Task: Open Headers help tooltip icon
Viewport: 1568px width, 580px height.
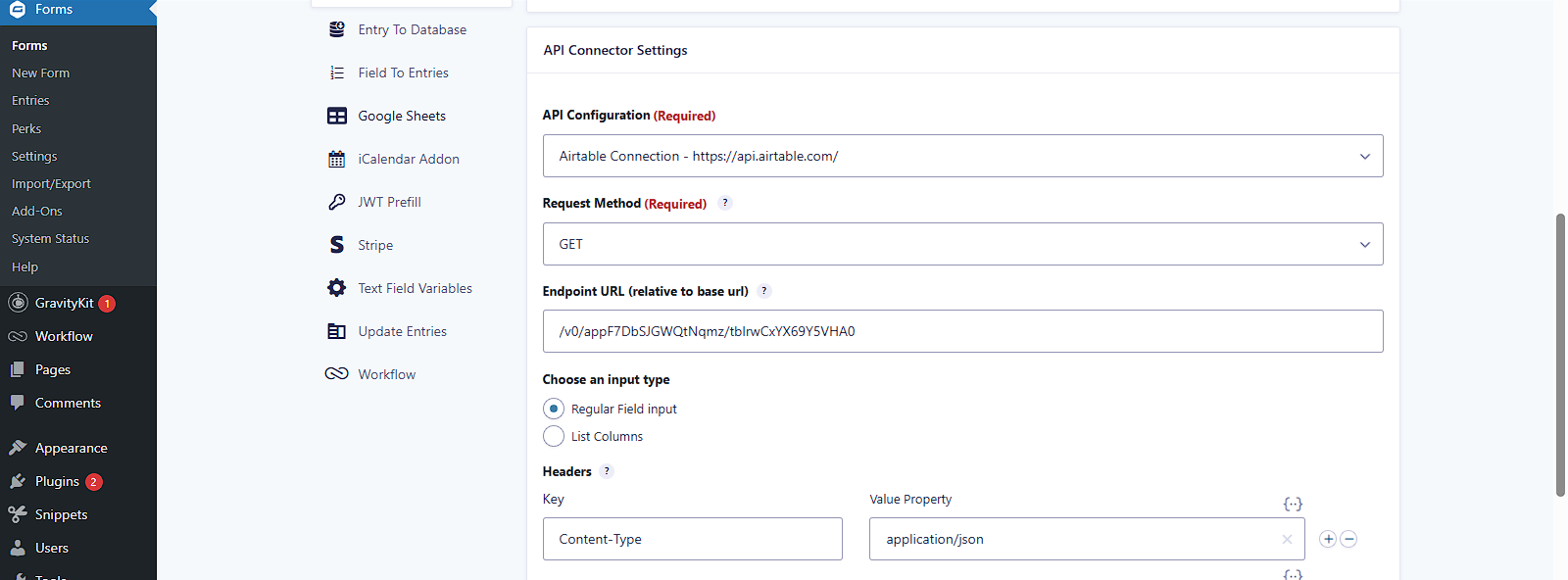Action: click(607, 471)
